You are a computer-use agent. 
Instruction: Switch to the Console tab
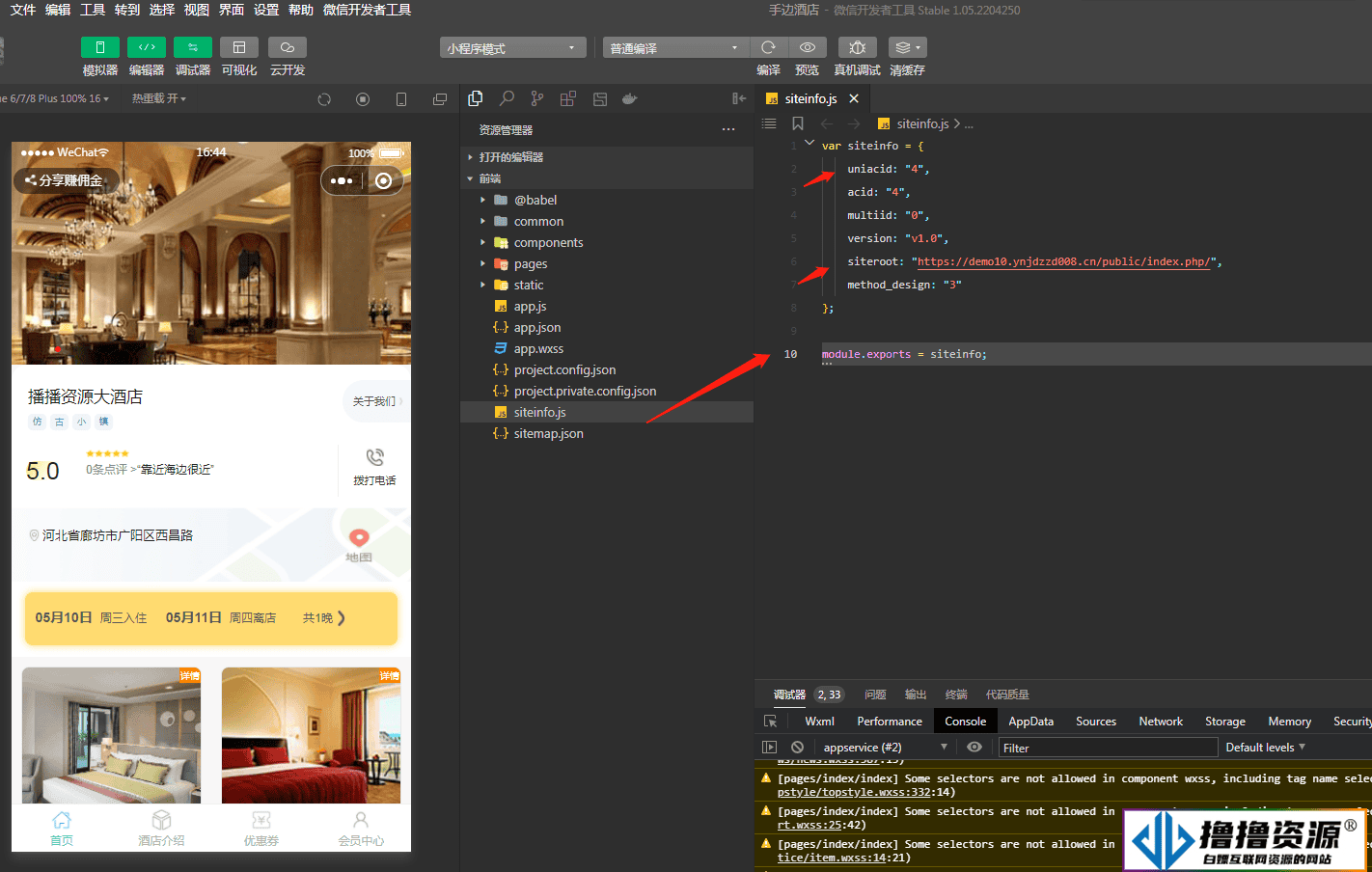pos(965,722)
